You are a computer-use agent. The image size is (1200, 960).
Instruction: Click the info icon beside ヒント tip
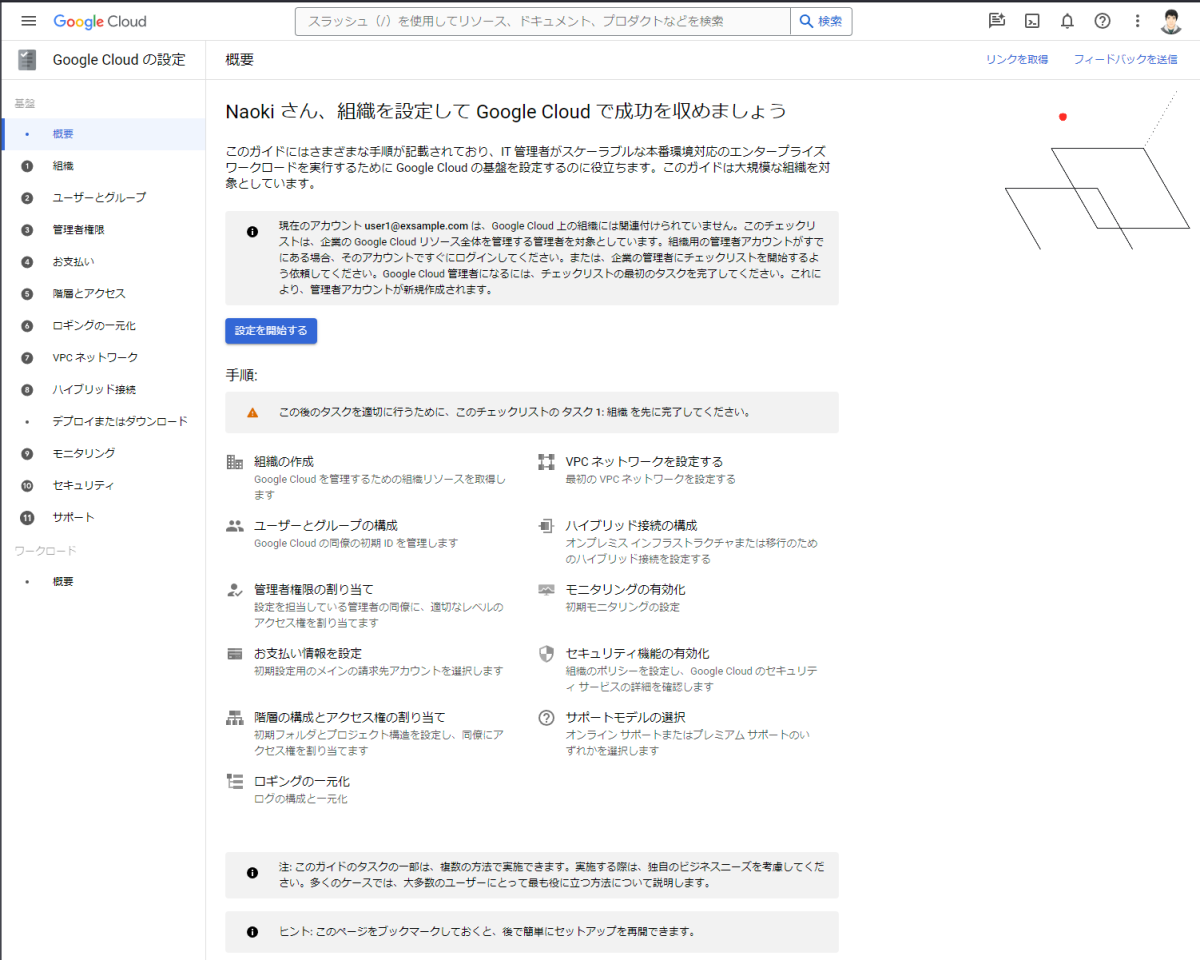(x=252, y=932)
